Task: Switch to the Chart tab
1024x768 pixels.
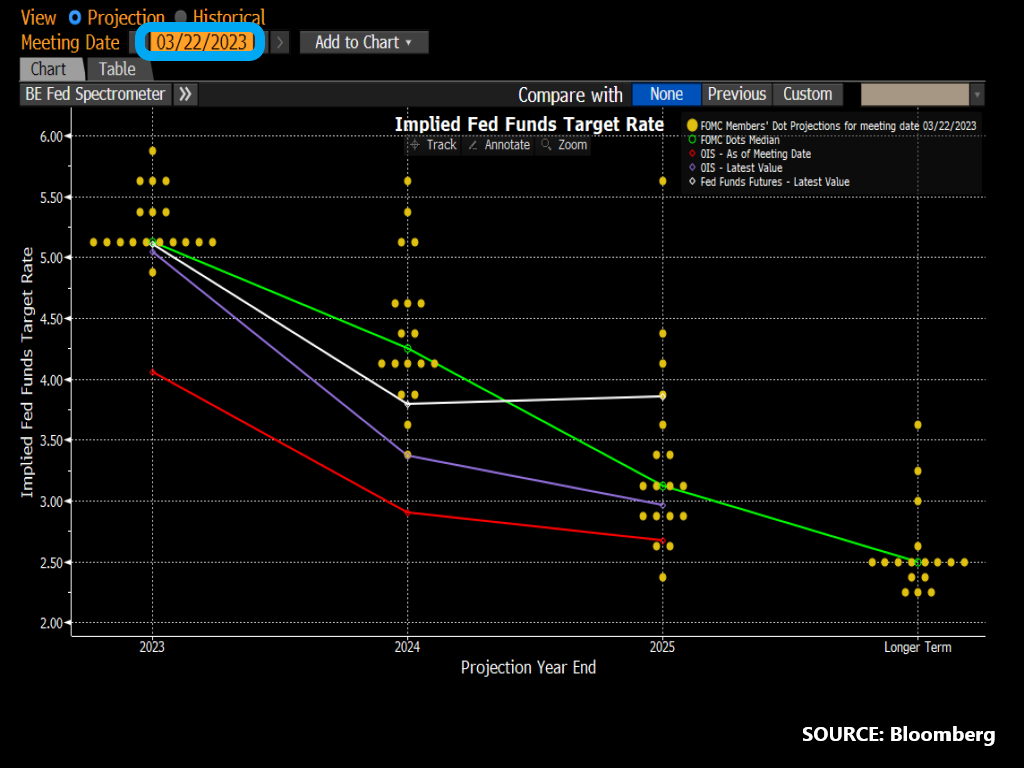Action: pos(48,69)
